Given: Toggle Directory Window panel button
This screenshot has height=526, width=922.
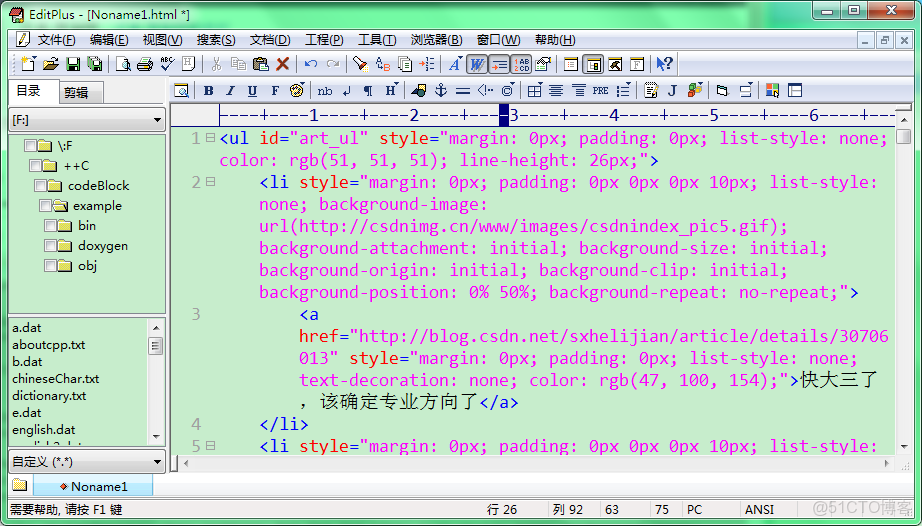Looking at the screenshot, I should pyautogui.click(x=593, y=63).
